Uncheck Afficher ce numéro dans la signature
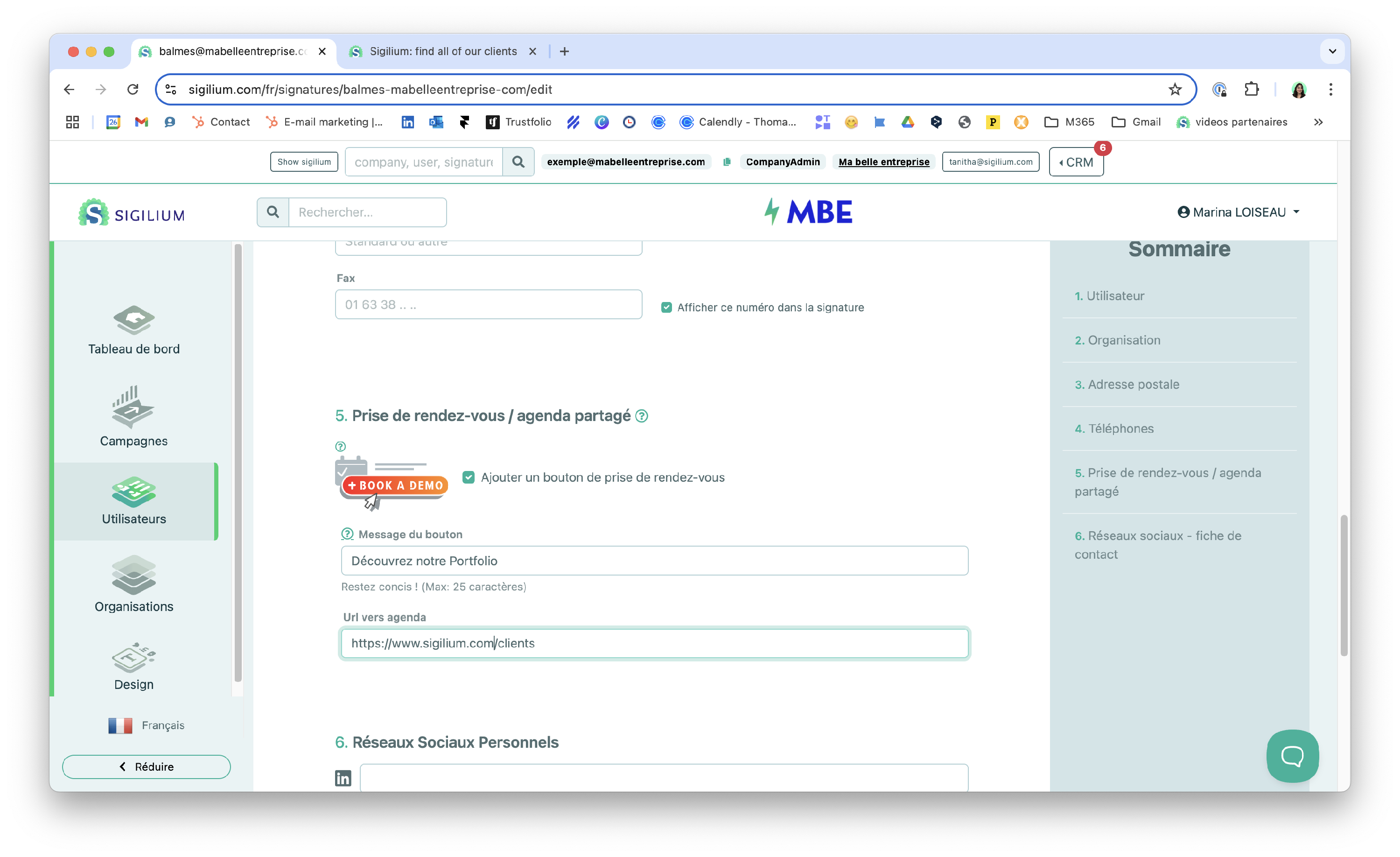 (x=666, y=308)
